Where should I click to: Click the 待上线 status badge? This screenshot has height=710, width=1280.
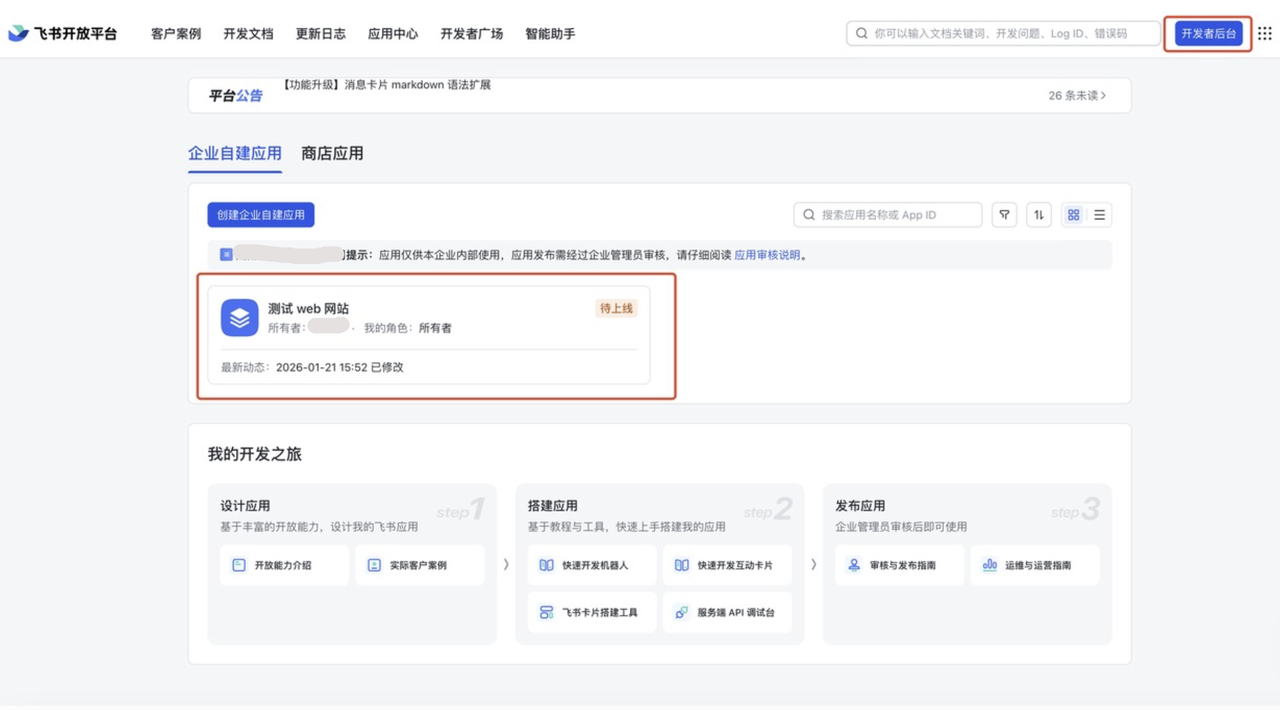[616, 308]
